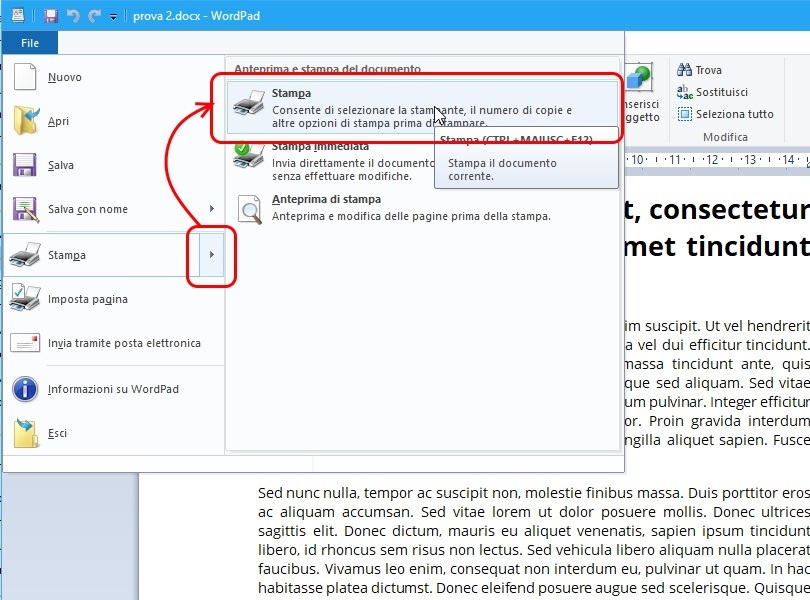Click the 'Anteprima e stampa del documento' header

[328, 68]
